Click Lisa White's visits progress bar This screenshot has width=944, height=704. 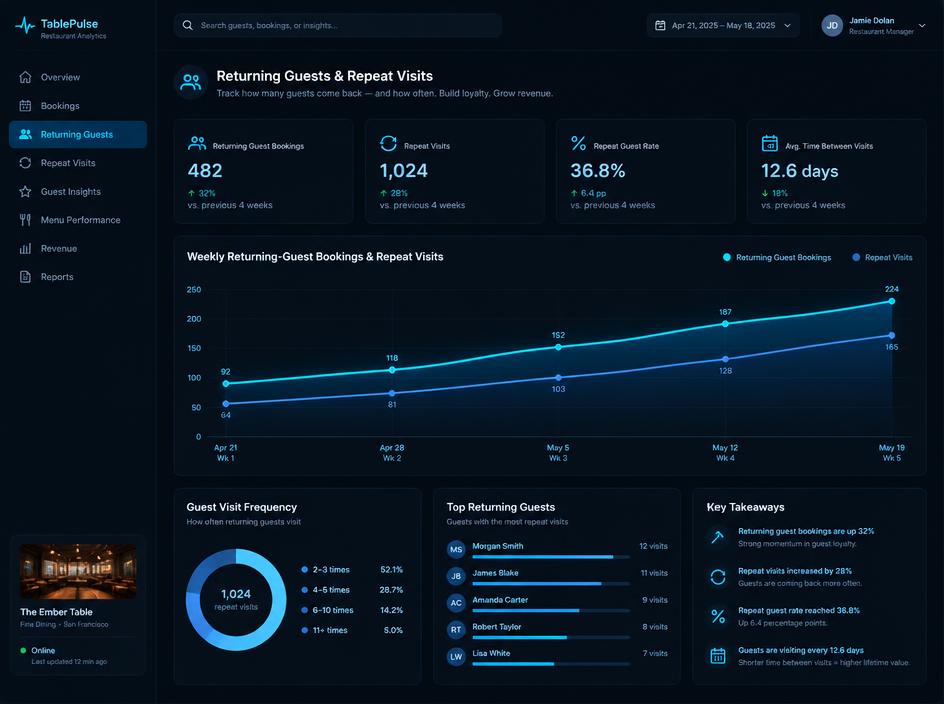[x=551, y=664]
